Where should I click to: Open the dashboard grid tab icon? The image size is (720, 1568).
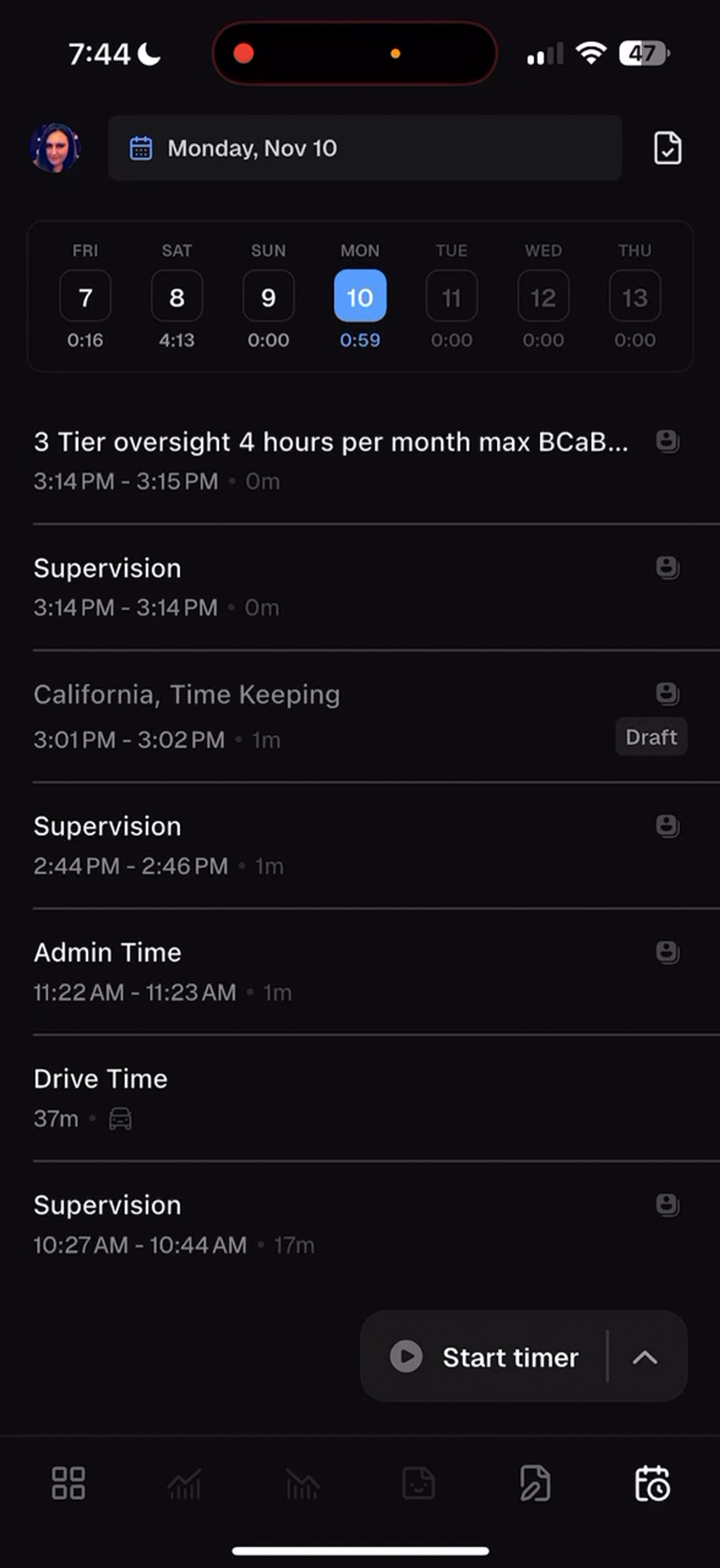(x=68, y=1483)
